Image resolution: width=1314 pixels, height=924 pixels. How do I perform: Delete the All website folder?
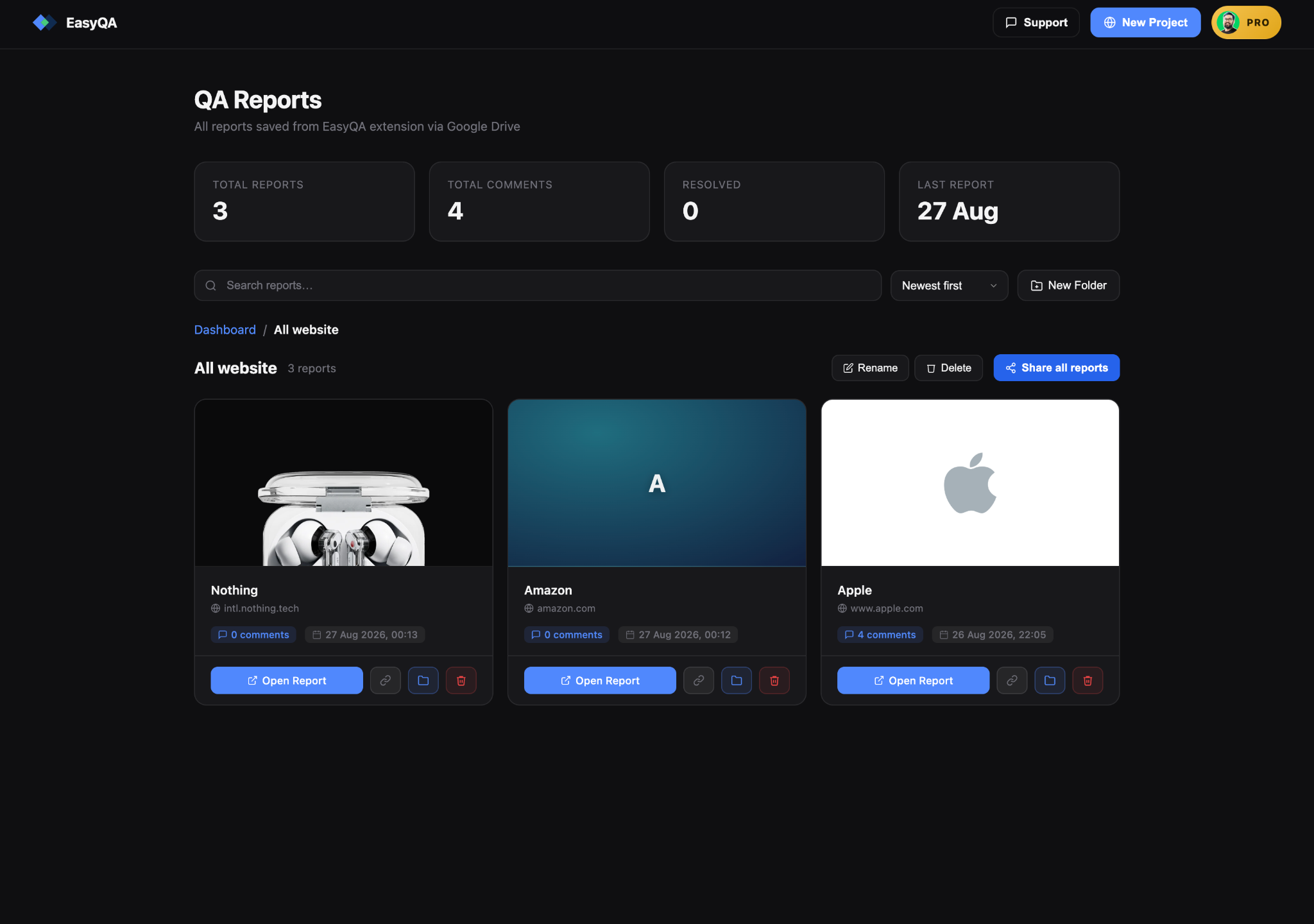[x=948, y=368]
